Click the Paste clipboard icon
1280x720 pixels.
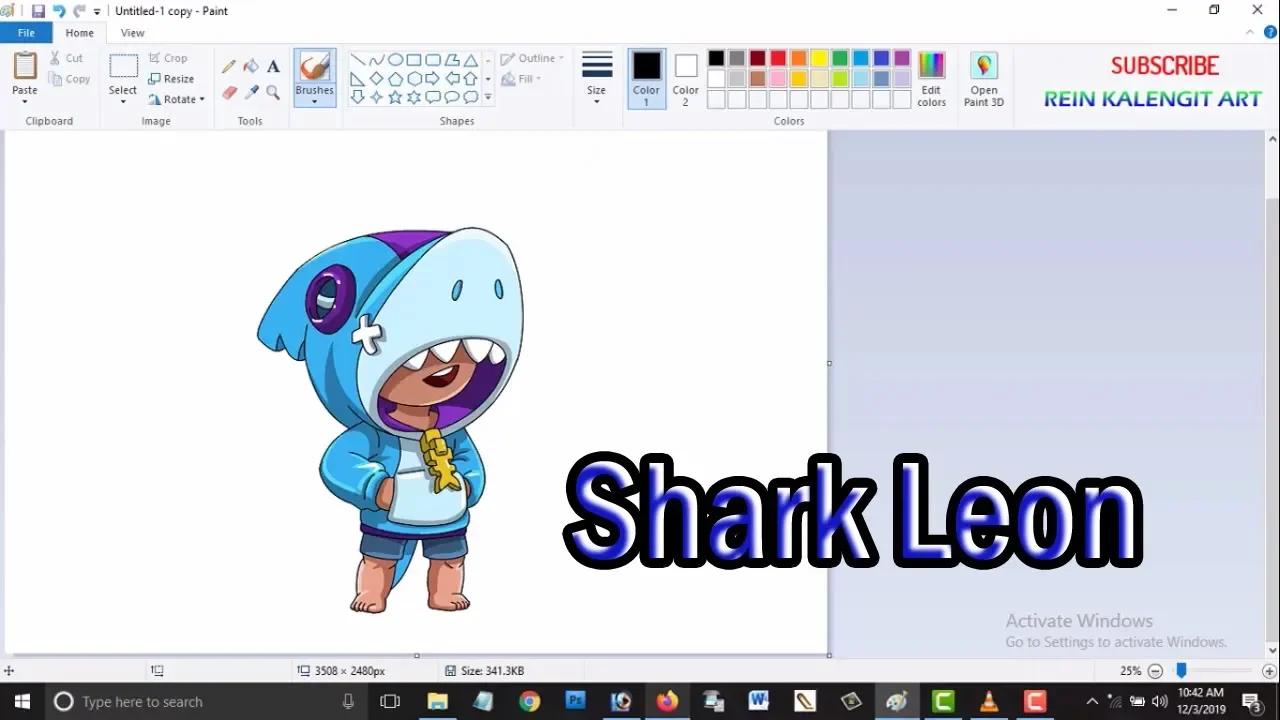click(25, 66)
